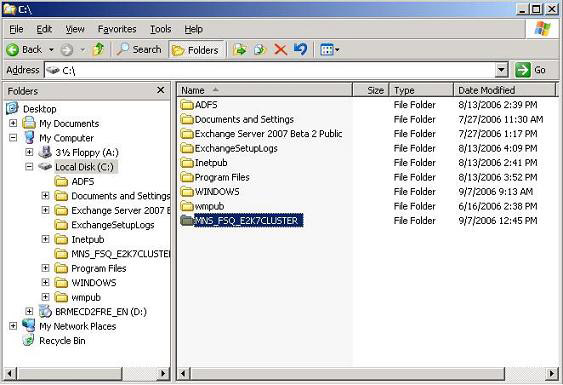The width and height of the screenshot is (563, 385).
Task: Expand Exchange Server 2007 tree node
Action: pyautogui.click(x=45, y=210)
